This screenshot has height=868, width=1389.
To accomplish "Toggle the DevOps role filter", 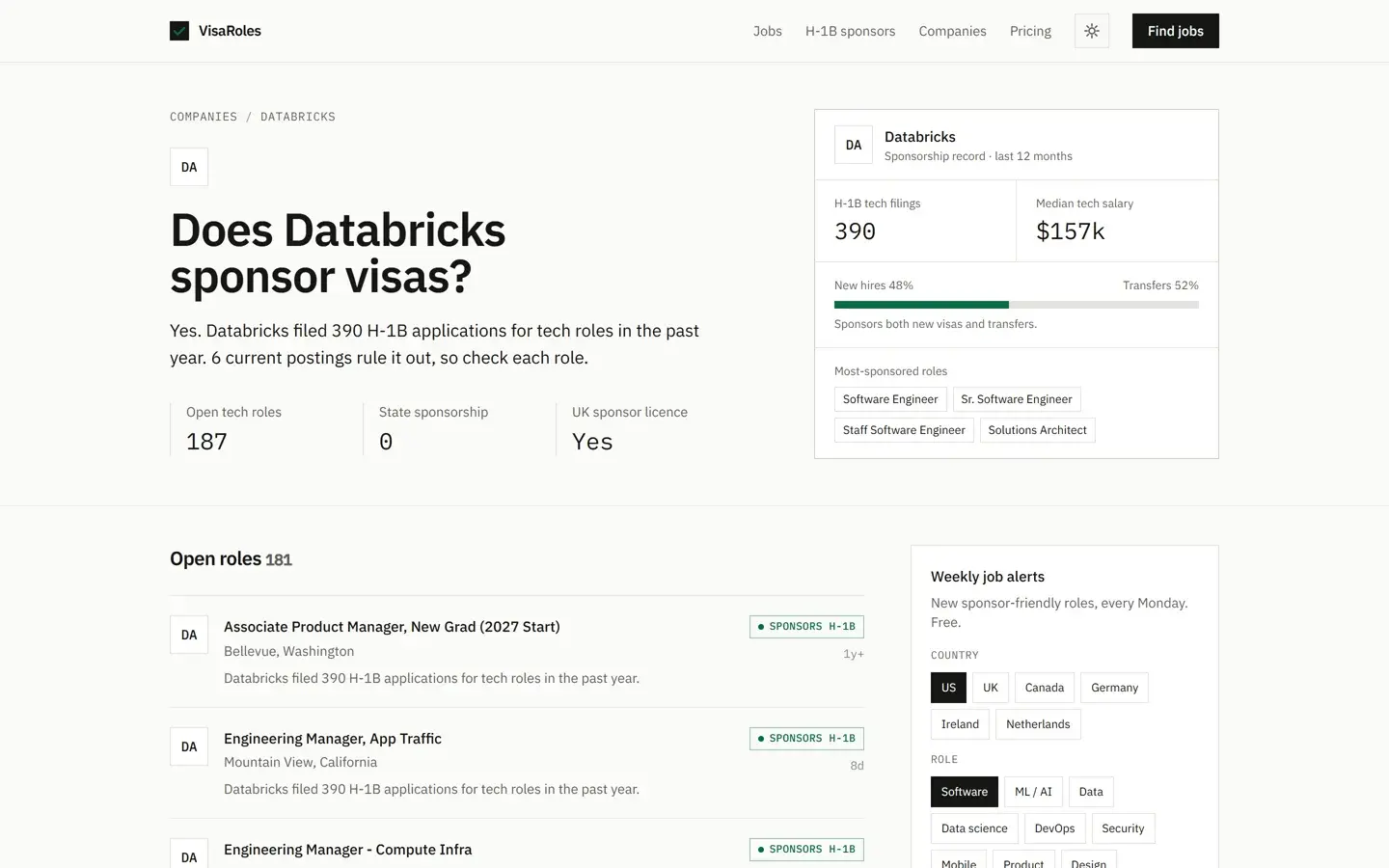I will pyautogui.click(x=1054, y=828).
